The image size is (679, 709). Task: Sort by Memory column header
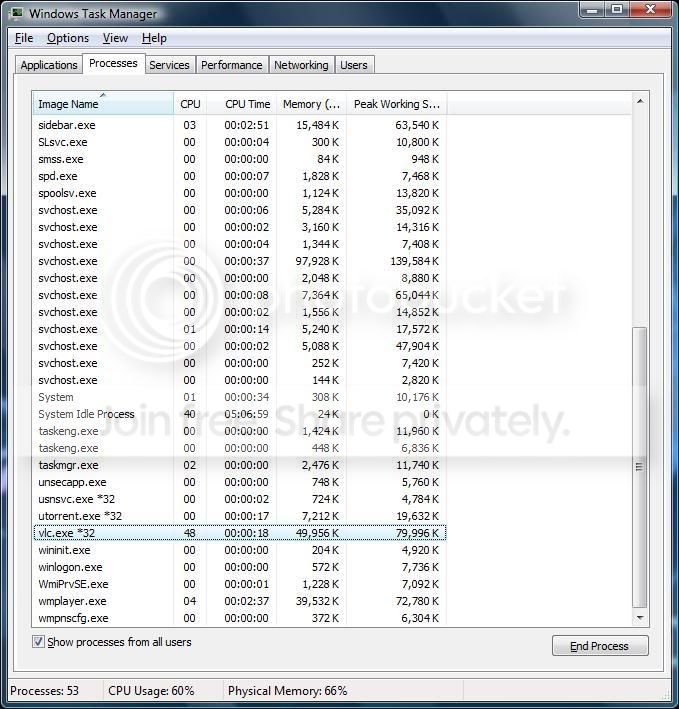pos(311,104)
